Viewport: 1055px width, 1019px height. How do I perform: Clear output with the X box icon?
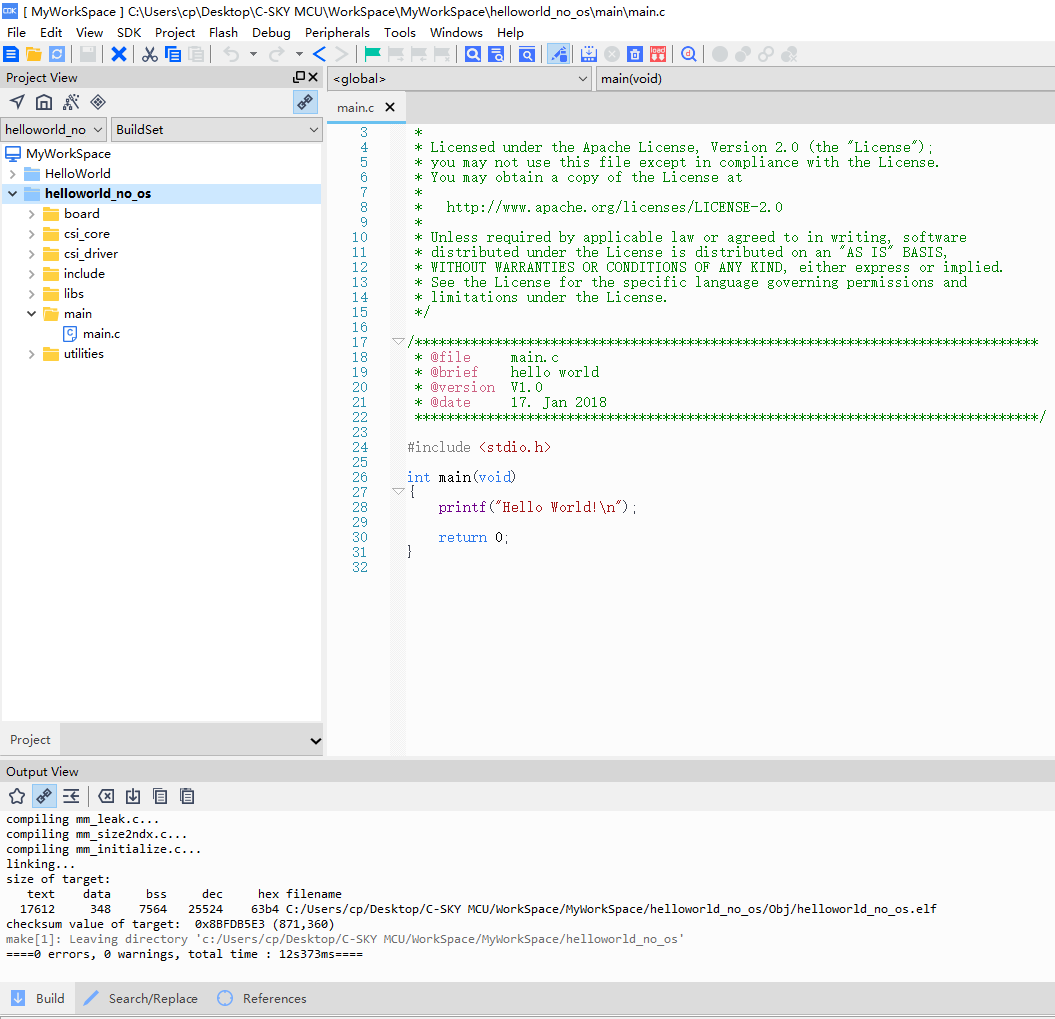point(106,796)
